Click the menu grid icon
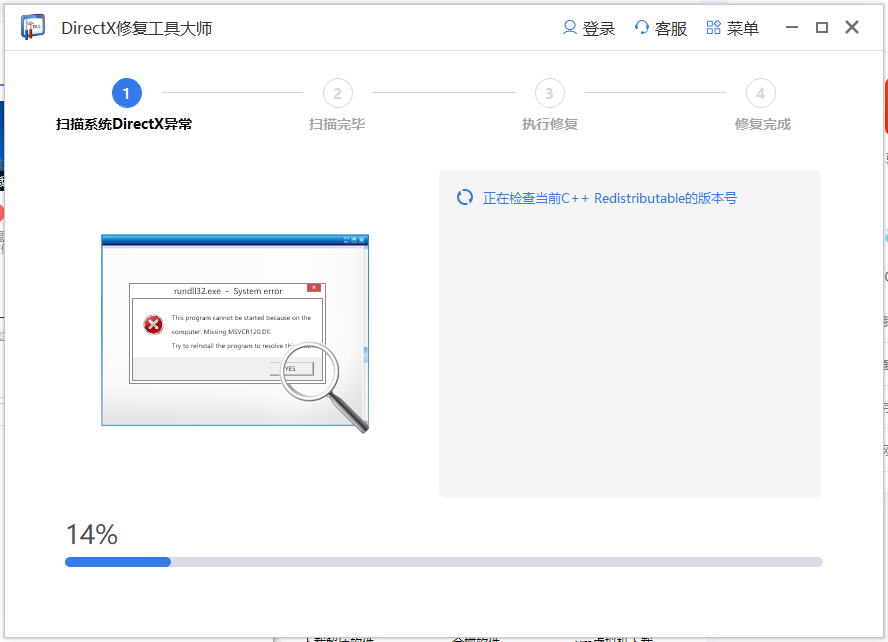 pyautogui.click(x=714, y=28)
